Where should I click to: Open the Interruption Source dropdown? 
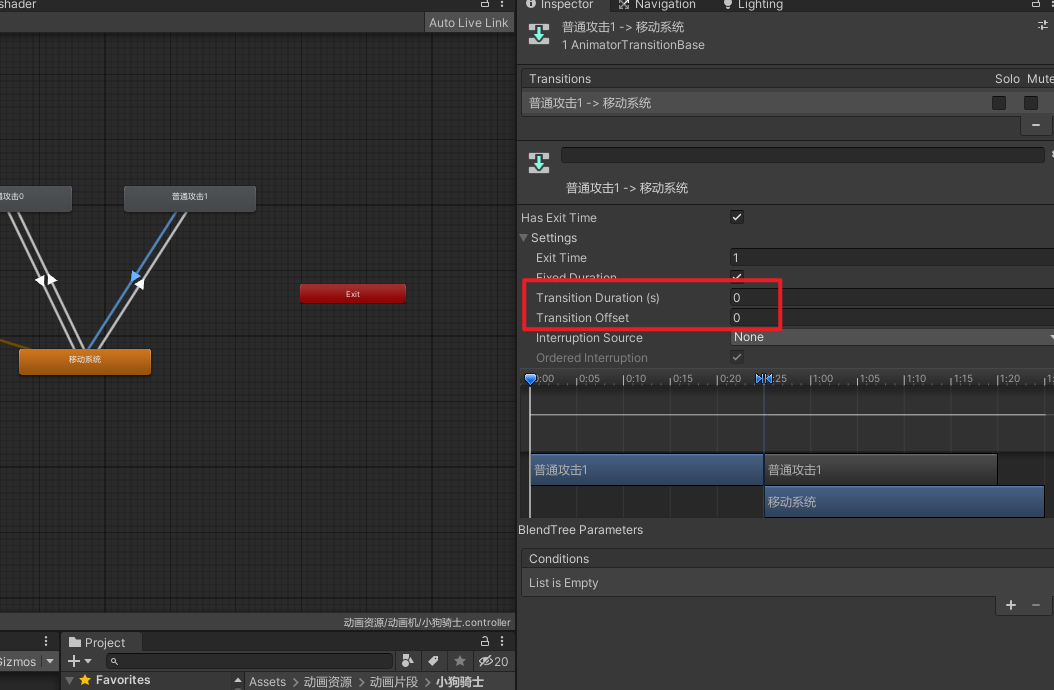(892, 337)
